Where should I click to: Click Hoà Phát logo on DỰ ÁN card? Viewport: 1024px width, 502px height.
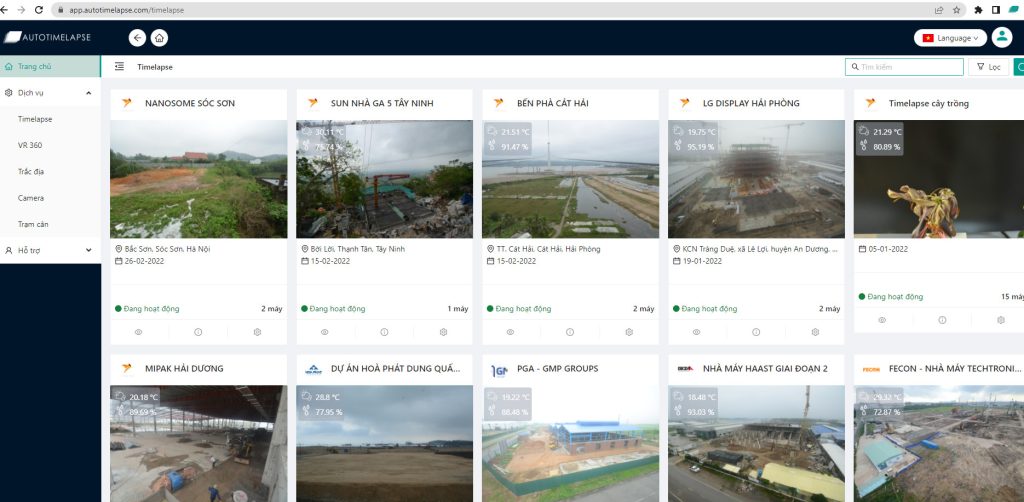tap(313, 369)
